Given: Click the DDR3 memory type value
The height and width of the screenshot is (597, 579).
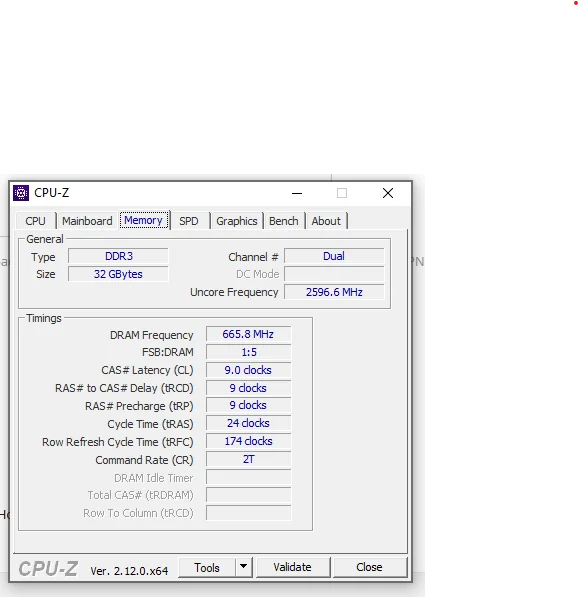Looking at the screenshot, I should coord(118,256).
